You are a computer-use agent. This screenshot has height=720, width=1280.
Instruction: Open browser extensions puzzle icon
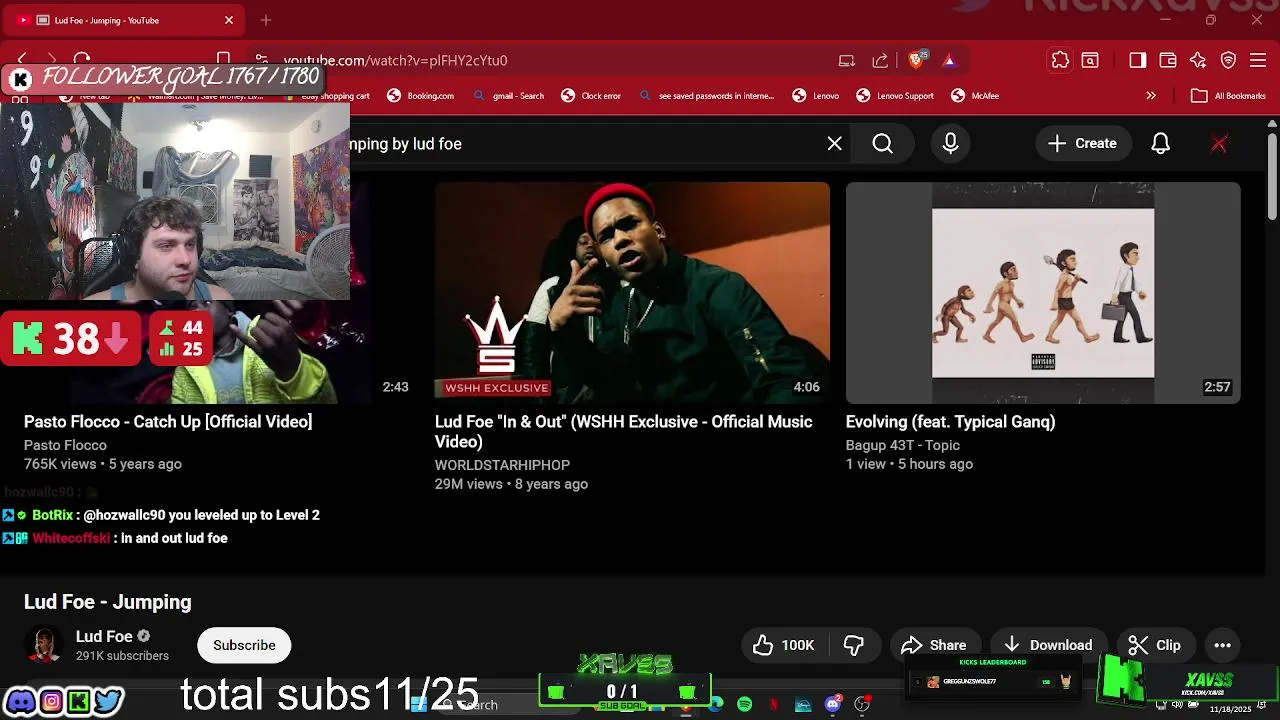click(x=1060, y=60)
